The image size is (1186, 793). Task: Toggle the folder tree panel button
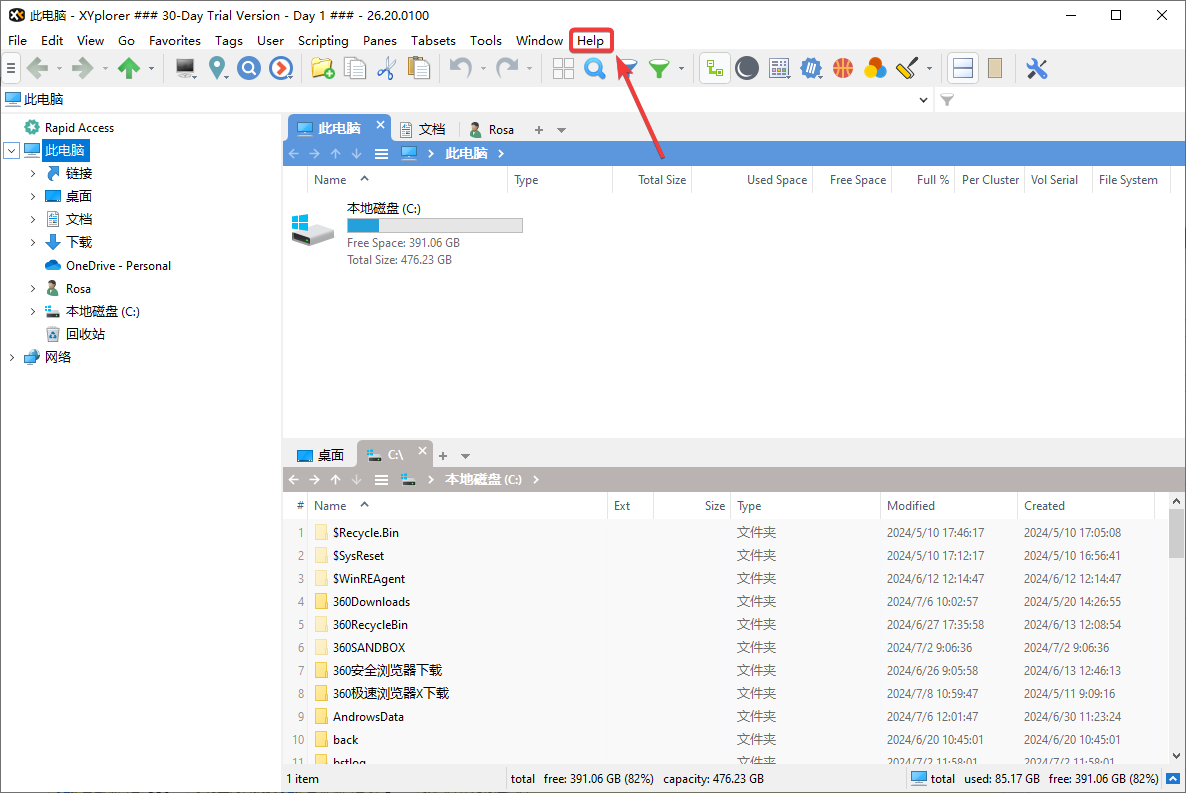(714, 68)
